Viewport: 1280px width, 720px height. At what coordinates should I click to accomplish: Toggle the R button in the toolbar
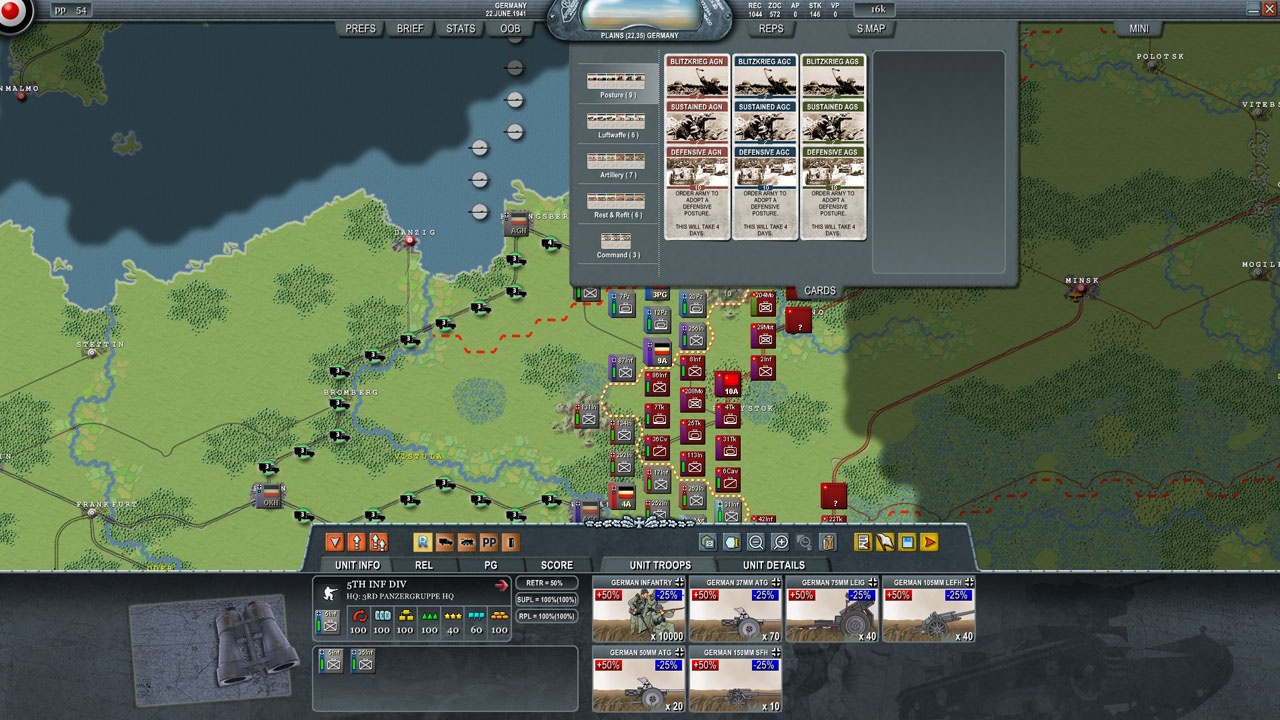click(x=422, y=542)
